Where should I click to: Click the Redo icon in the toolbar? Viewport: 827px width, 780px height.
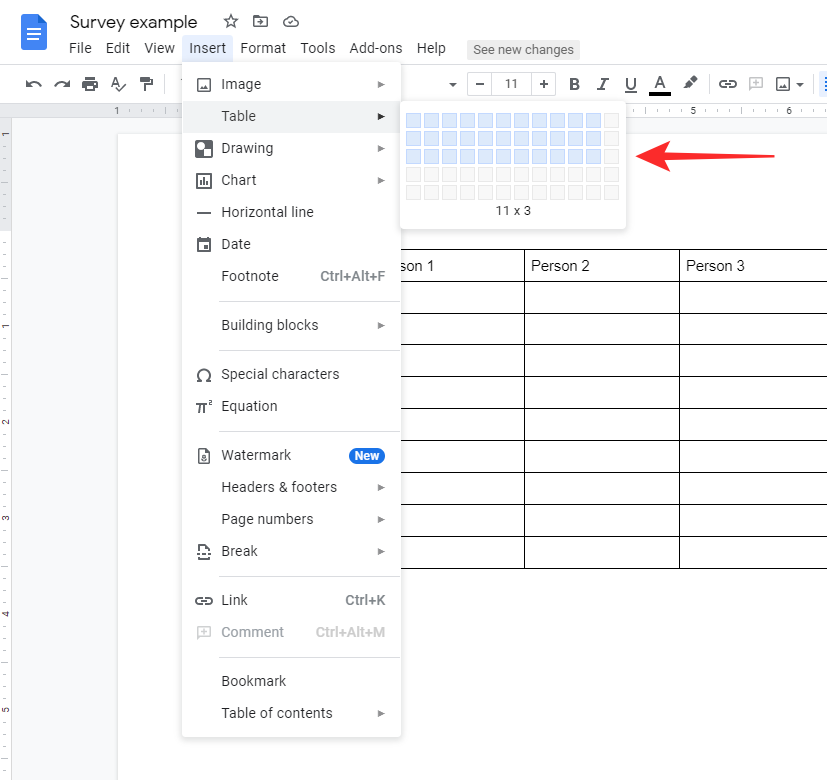tap(62, 84)
